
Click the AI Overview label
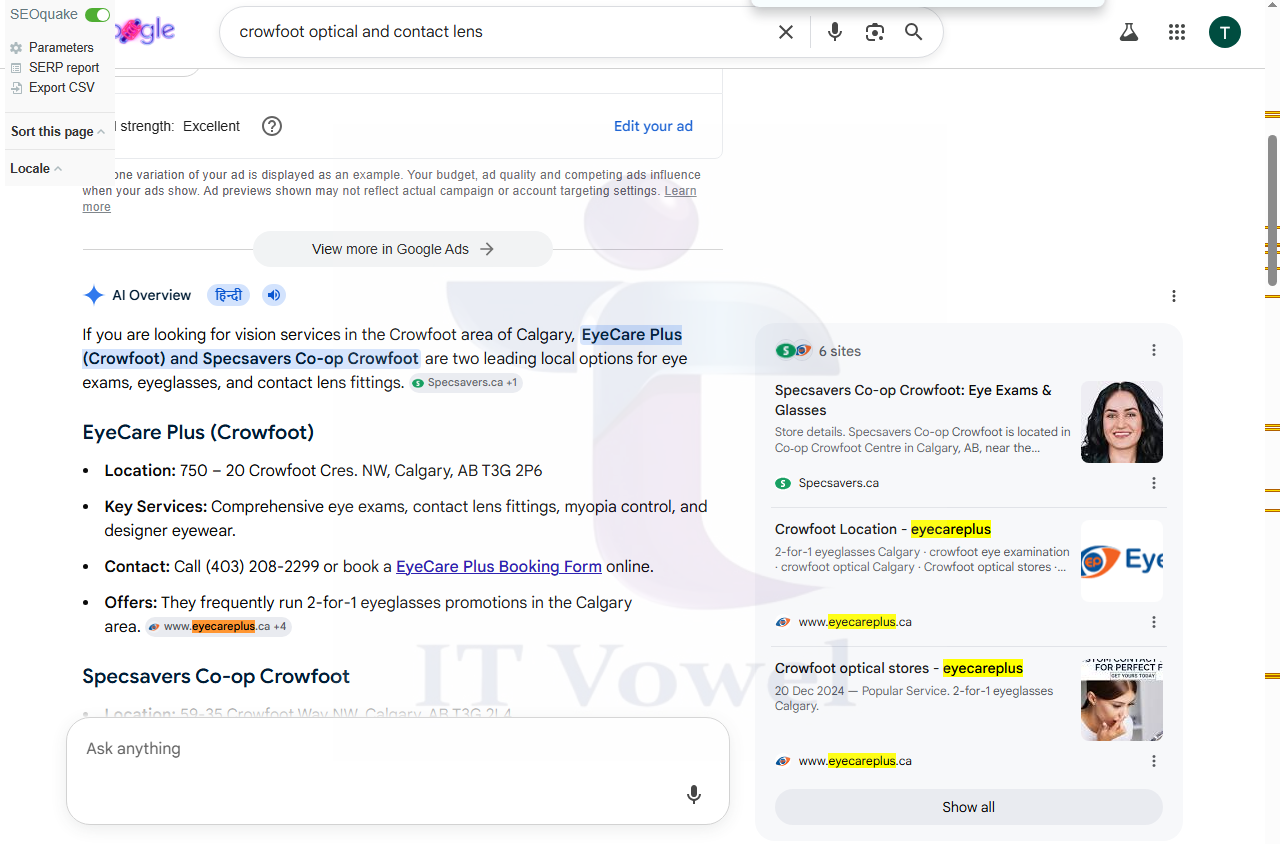point(151,295)
